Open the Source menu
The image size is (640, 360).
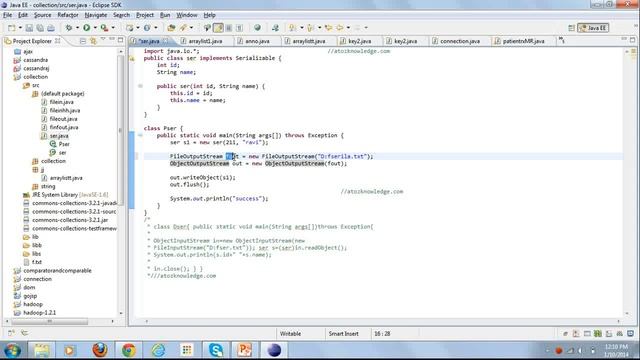click(42, 15)
